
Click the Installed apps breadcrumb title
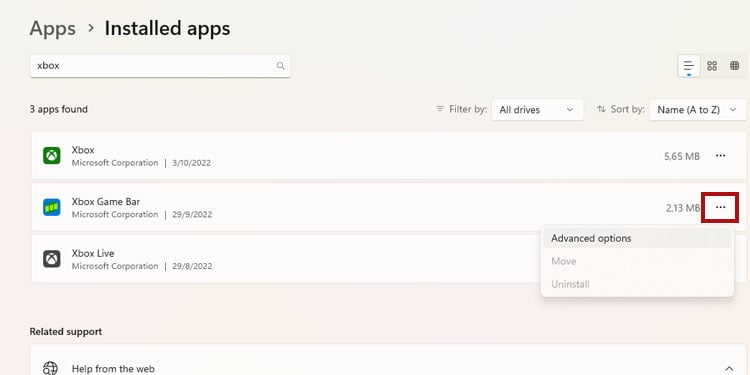click(x=167, y=28)
